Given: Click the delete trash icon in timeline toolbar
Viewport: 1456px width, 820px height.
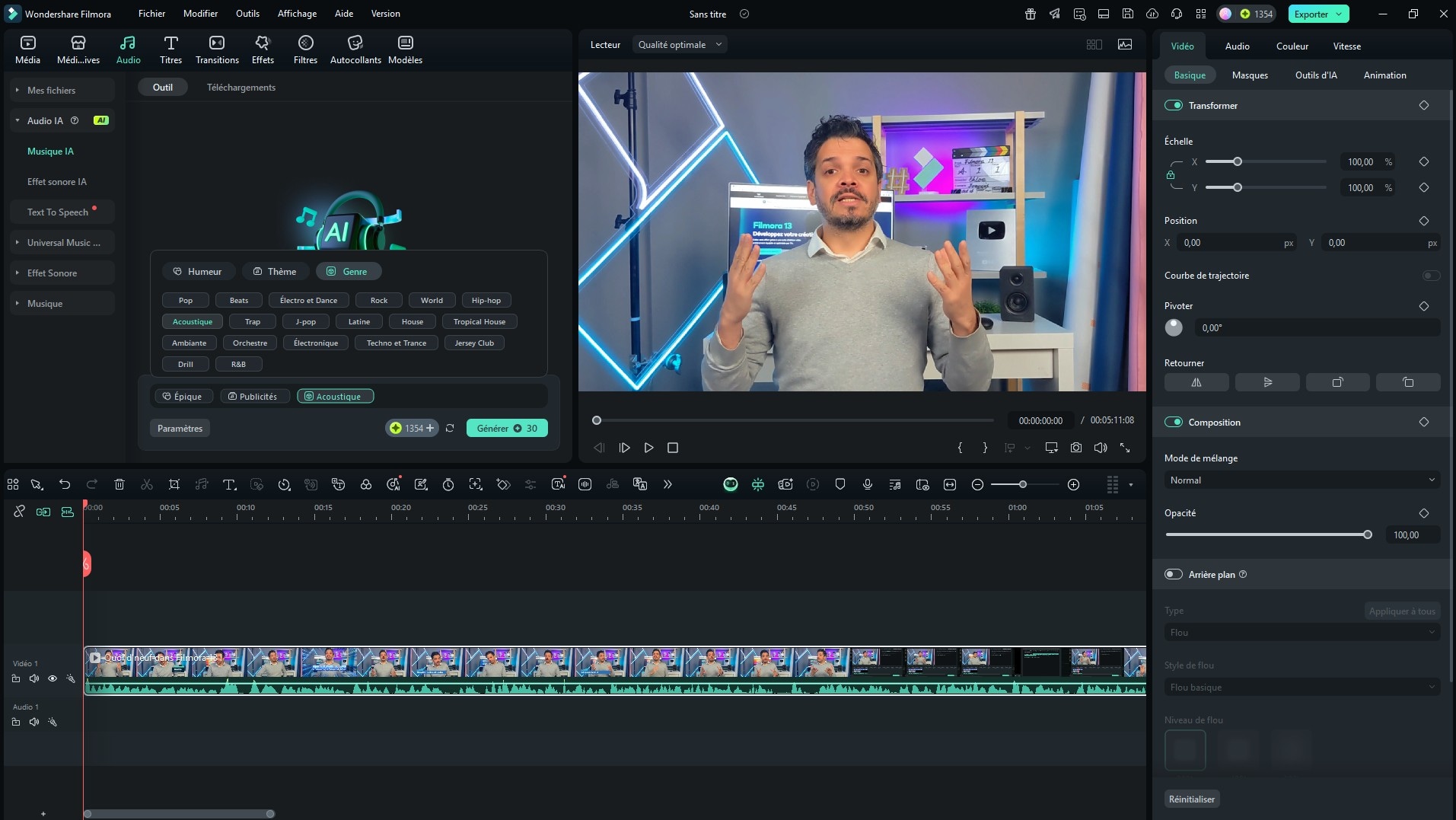Looking at the screenshot, I should pos(119,484).
